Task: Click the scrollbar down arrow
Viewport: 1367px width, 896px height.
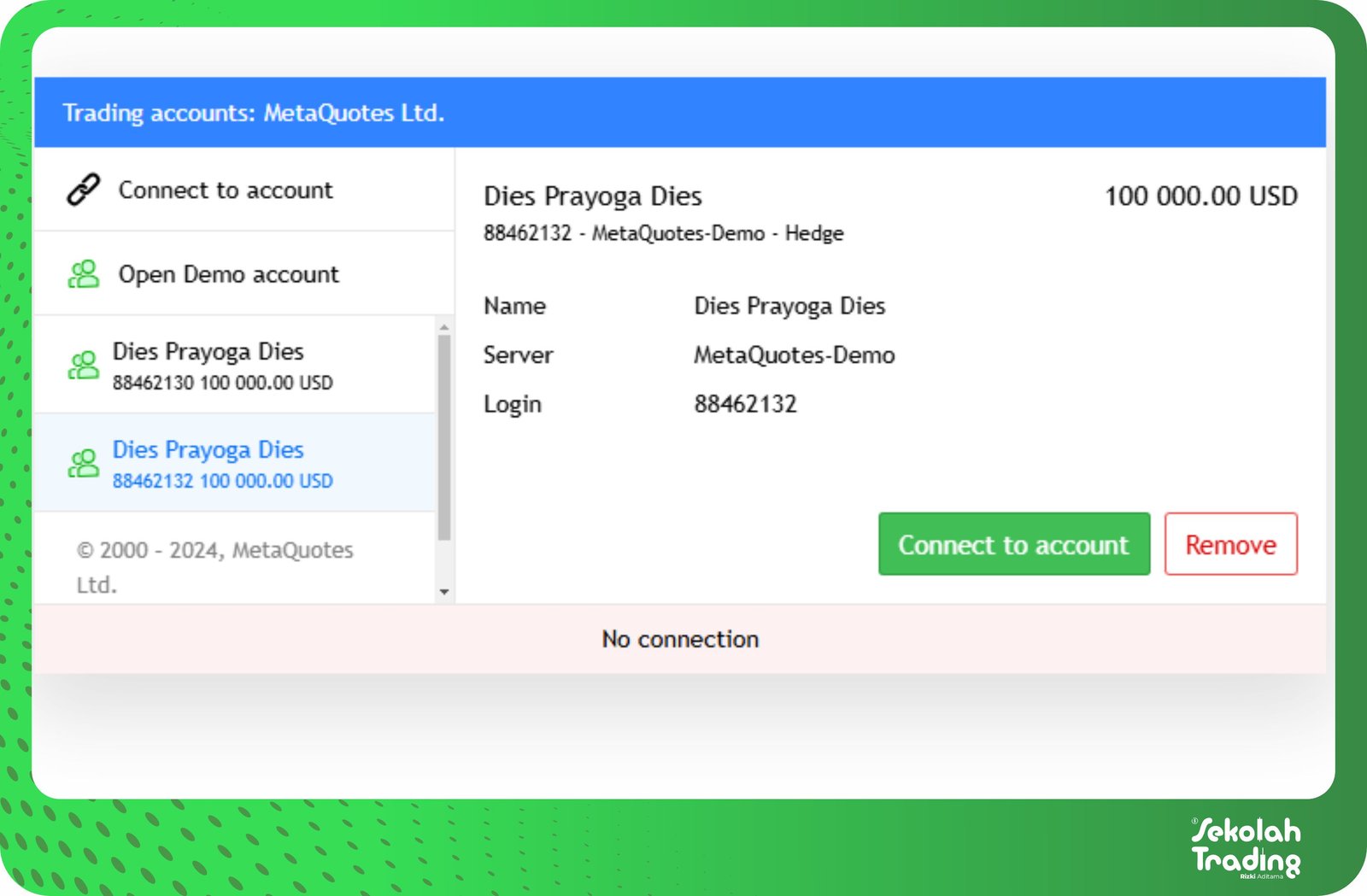Action: pyautogui.click(x=444, y=592)
